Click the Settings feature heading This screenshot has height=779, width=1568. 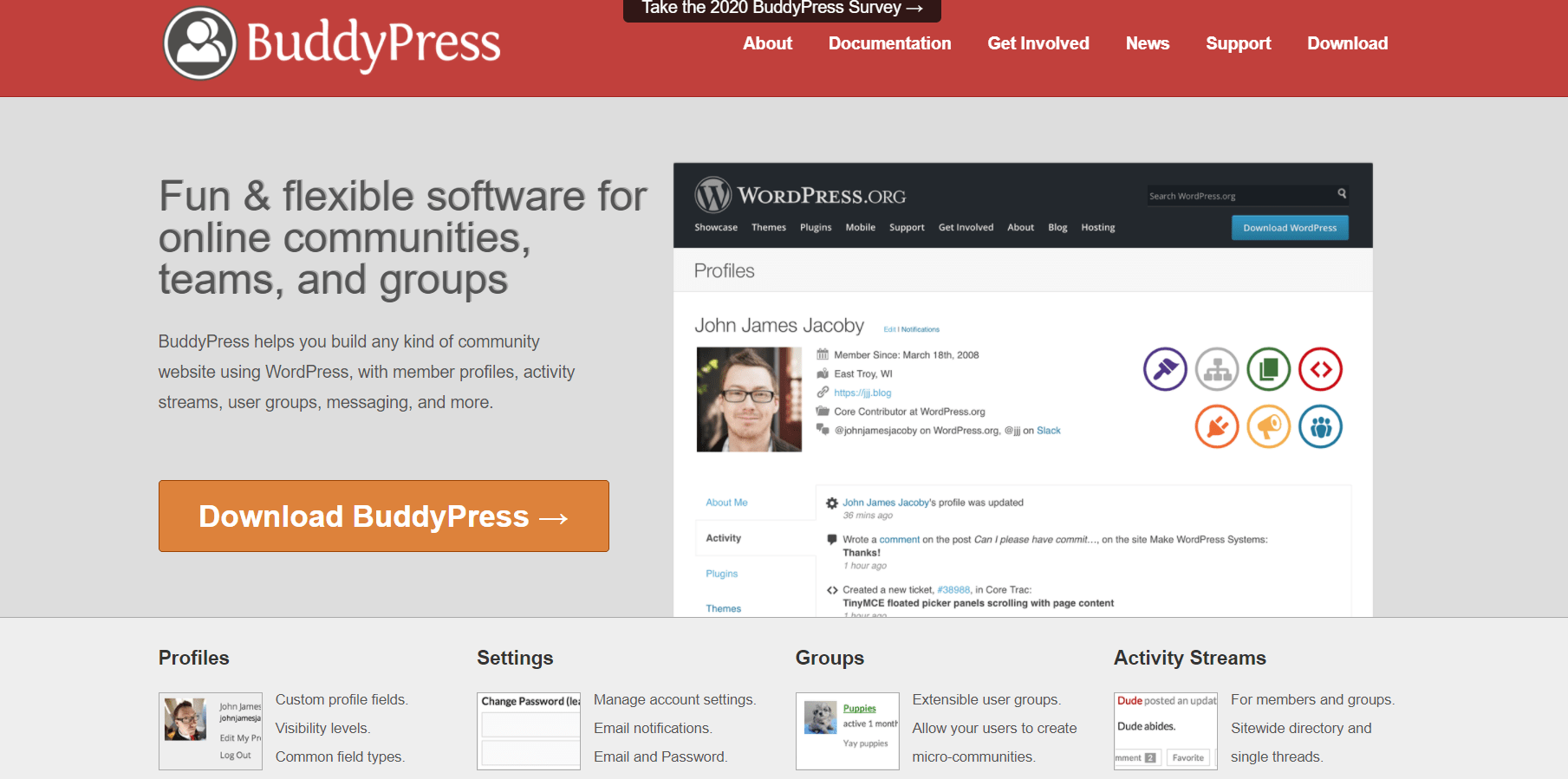515,658
